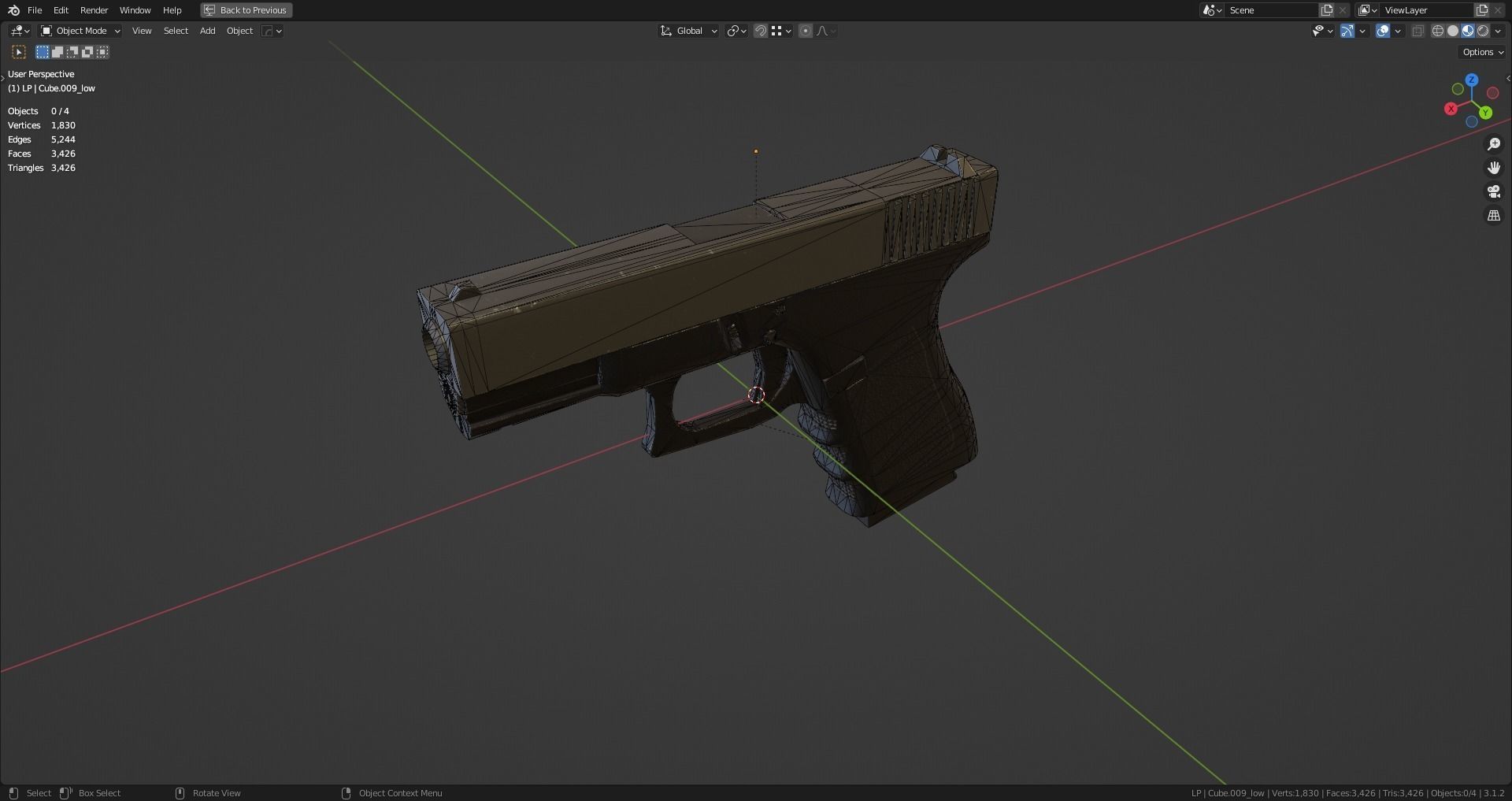Activate Rendered viewport shading

point(1483,31)
